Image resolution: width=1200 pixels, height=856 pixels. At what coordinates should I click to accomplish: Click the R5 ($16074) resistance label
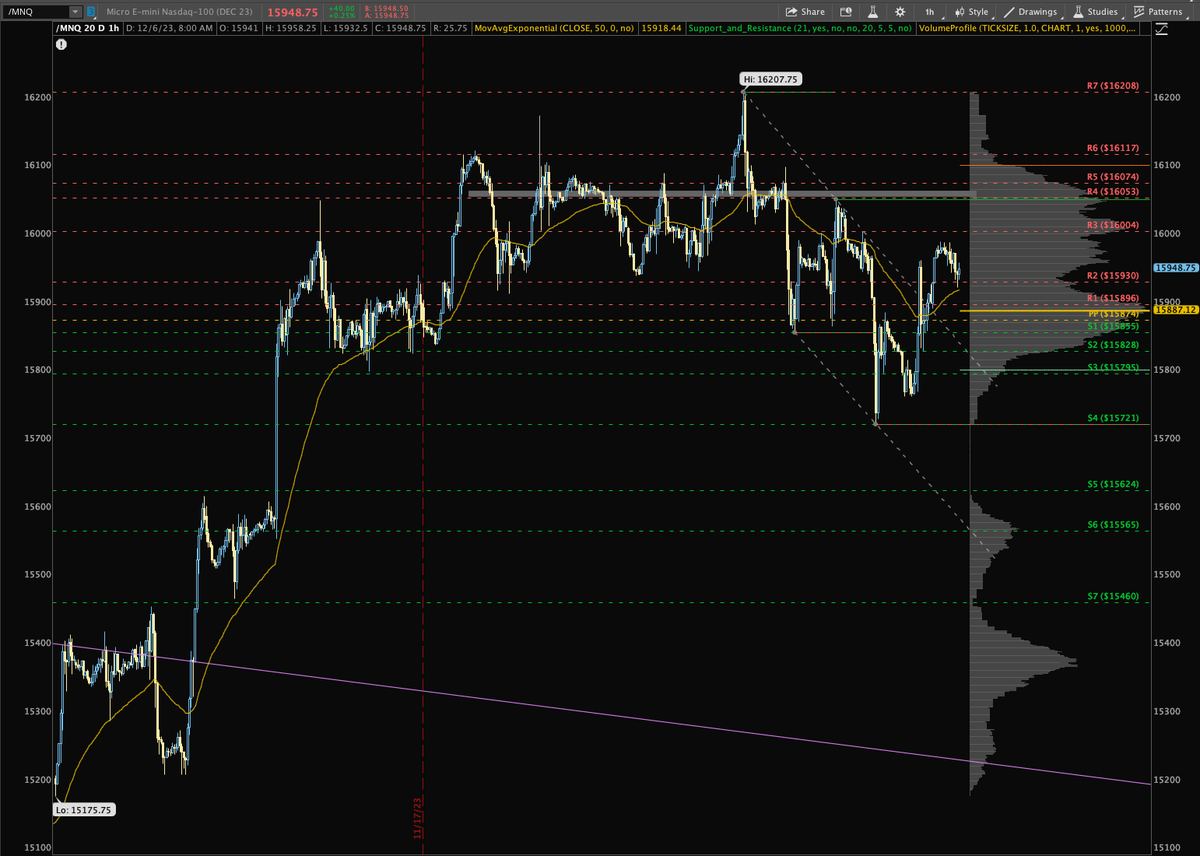coord(1112,177)
